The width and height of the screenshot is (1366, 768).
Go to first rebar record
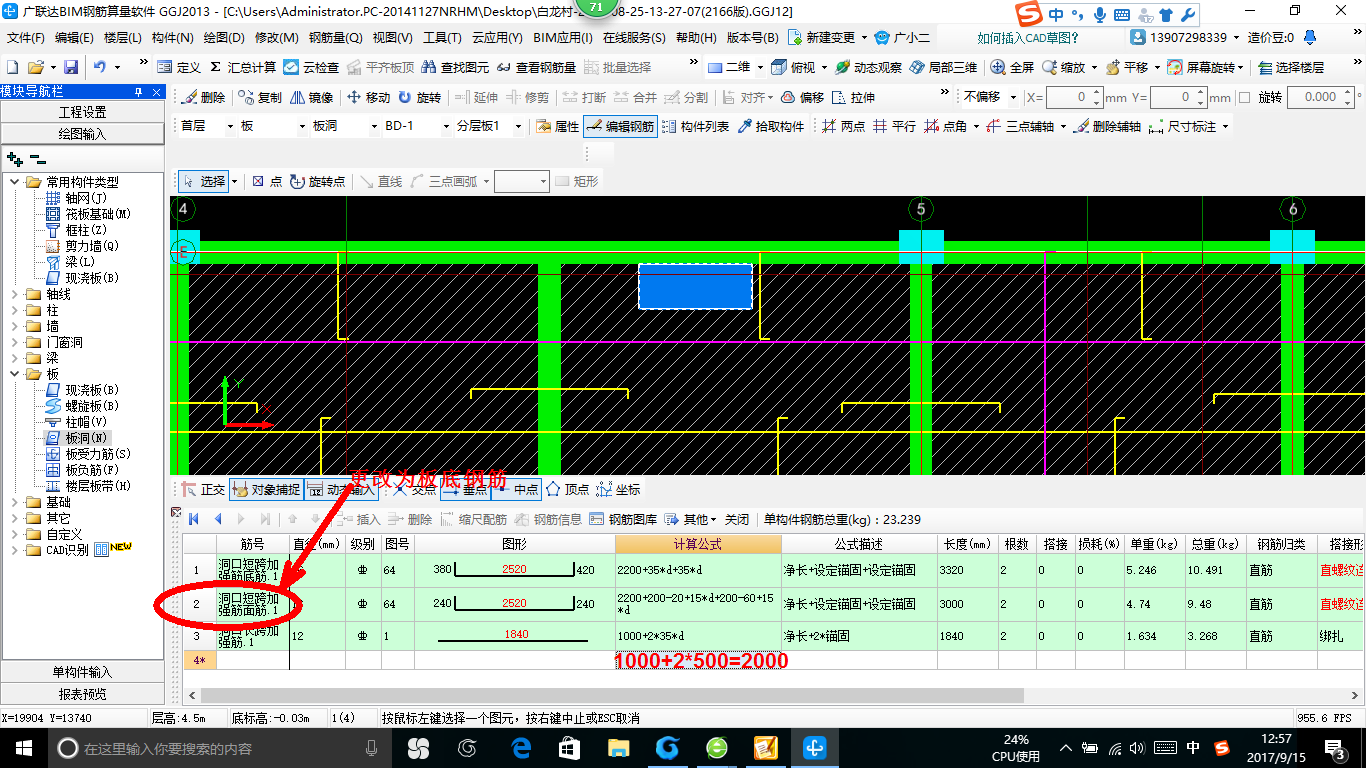click(x=193, y=519)
